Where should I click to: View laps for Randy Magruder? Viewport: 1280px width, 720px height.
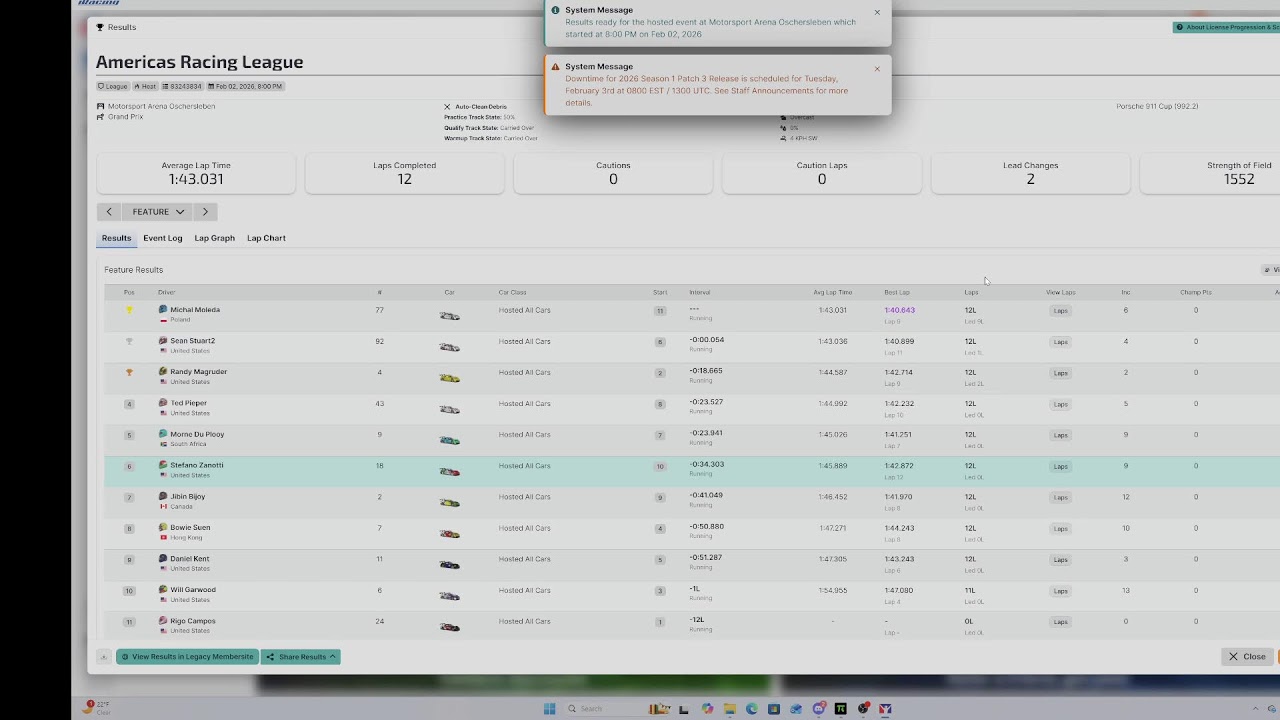point(1061,373)
